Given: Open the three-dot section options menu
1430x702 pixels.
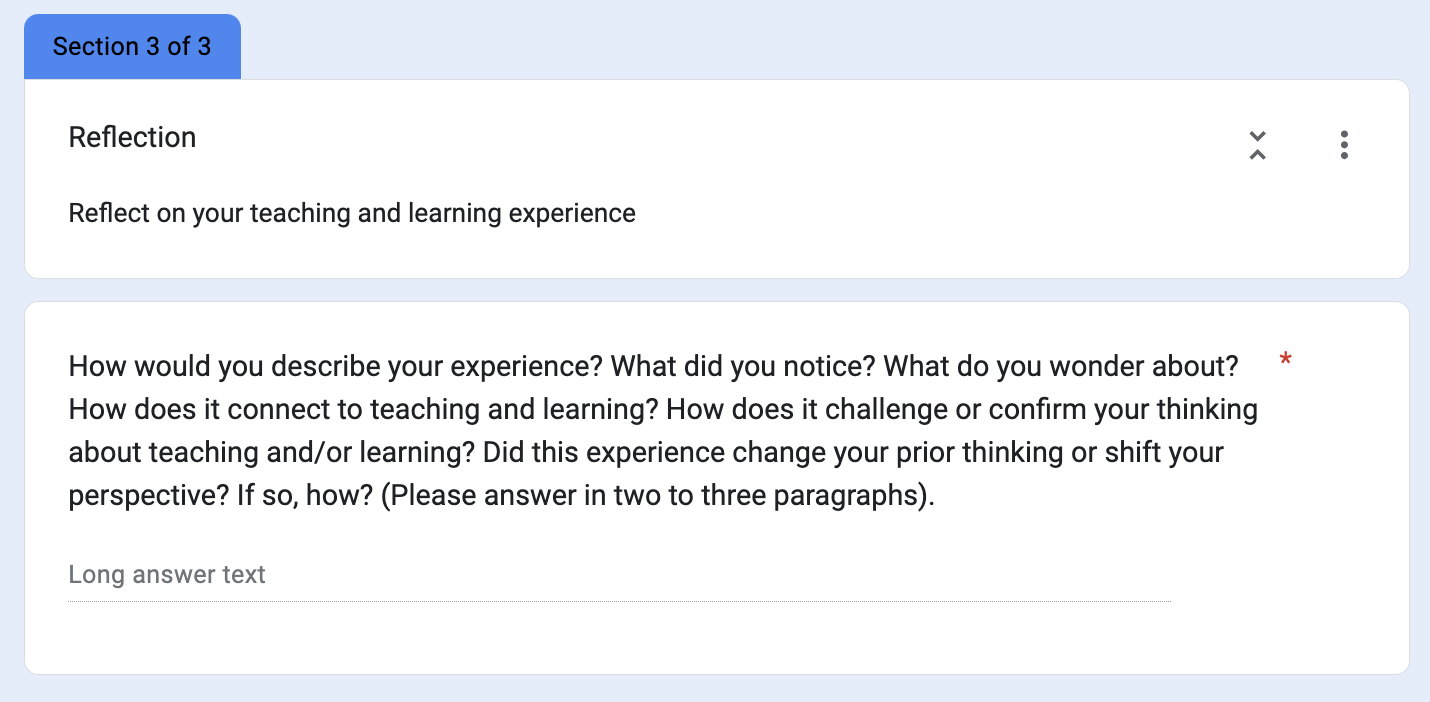Looking at the screenshot, I should (1343, 145).
